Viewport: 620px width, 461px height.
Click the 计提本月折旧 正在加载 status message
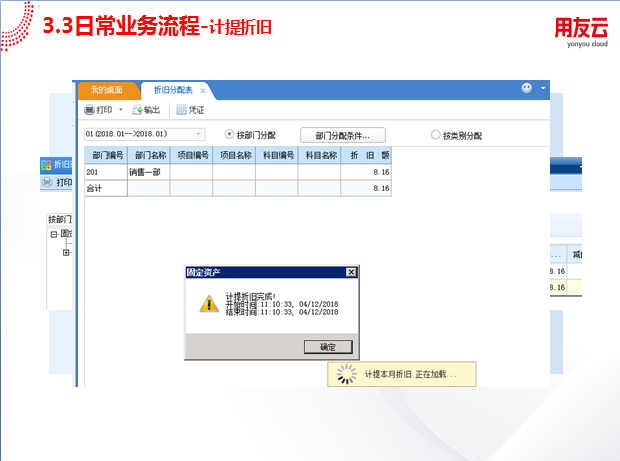coord(410,374)
